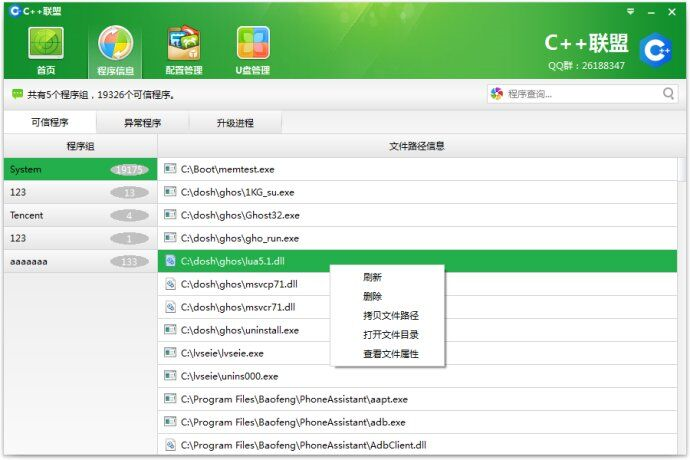Viewport: 690px width, 460px height.
Task: Click file icon for adb.exe row
Action: tap(170, 422)
